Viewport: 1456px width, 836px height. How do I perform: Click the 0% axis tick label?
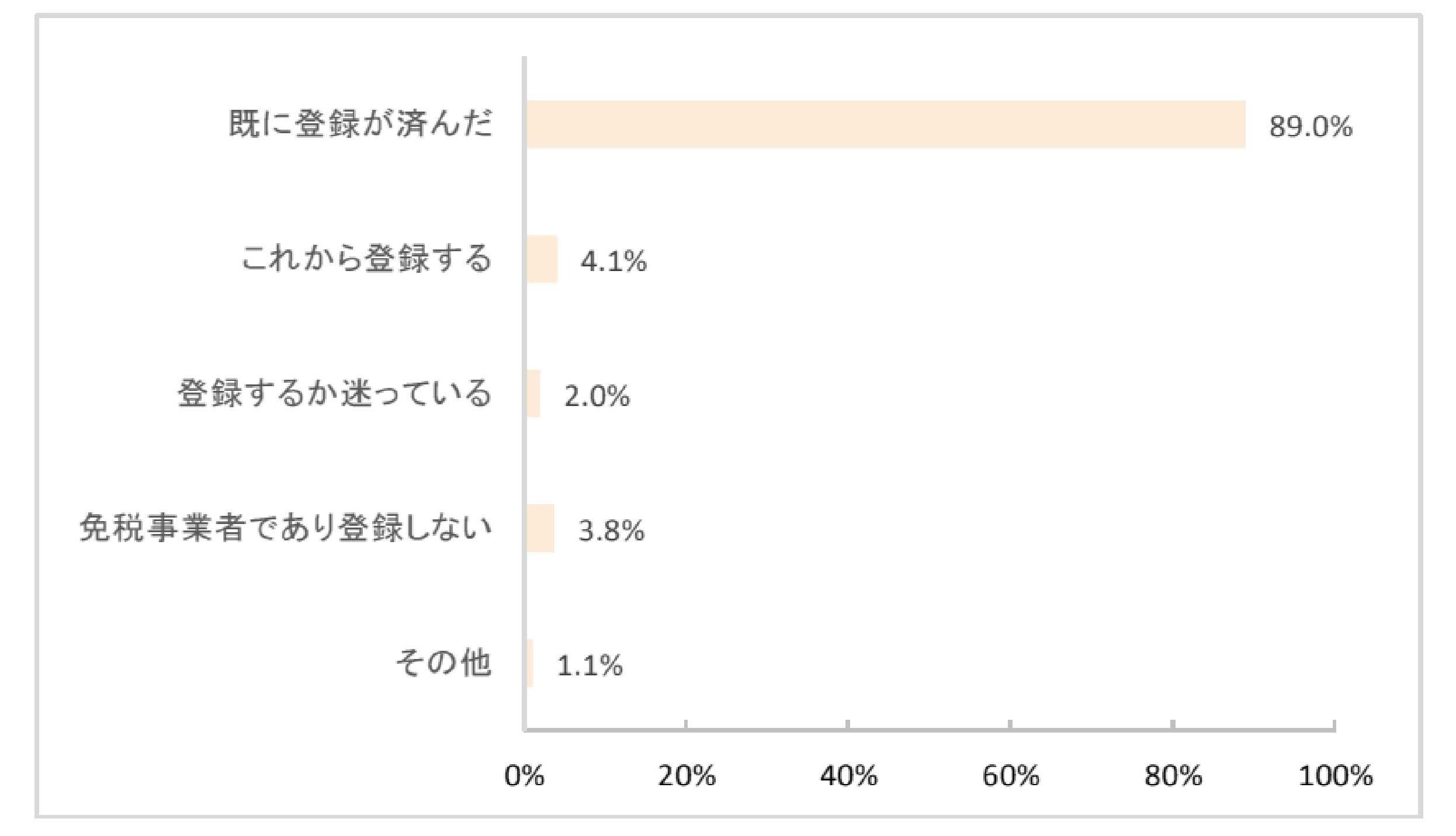(524, 776)
